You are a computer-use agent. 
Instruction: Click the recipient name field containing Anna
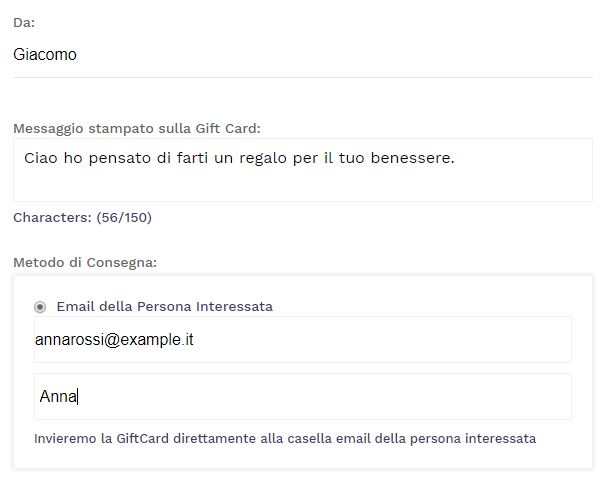tap(302, 397)
